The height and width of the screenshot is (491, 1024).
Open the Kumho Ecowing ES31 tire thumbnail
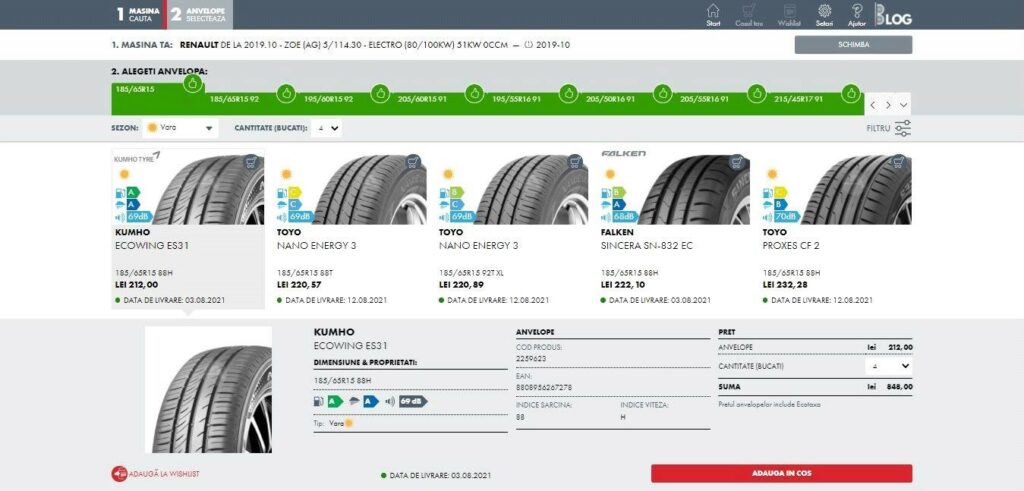(x=208, y=190)
